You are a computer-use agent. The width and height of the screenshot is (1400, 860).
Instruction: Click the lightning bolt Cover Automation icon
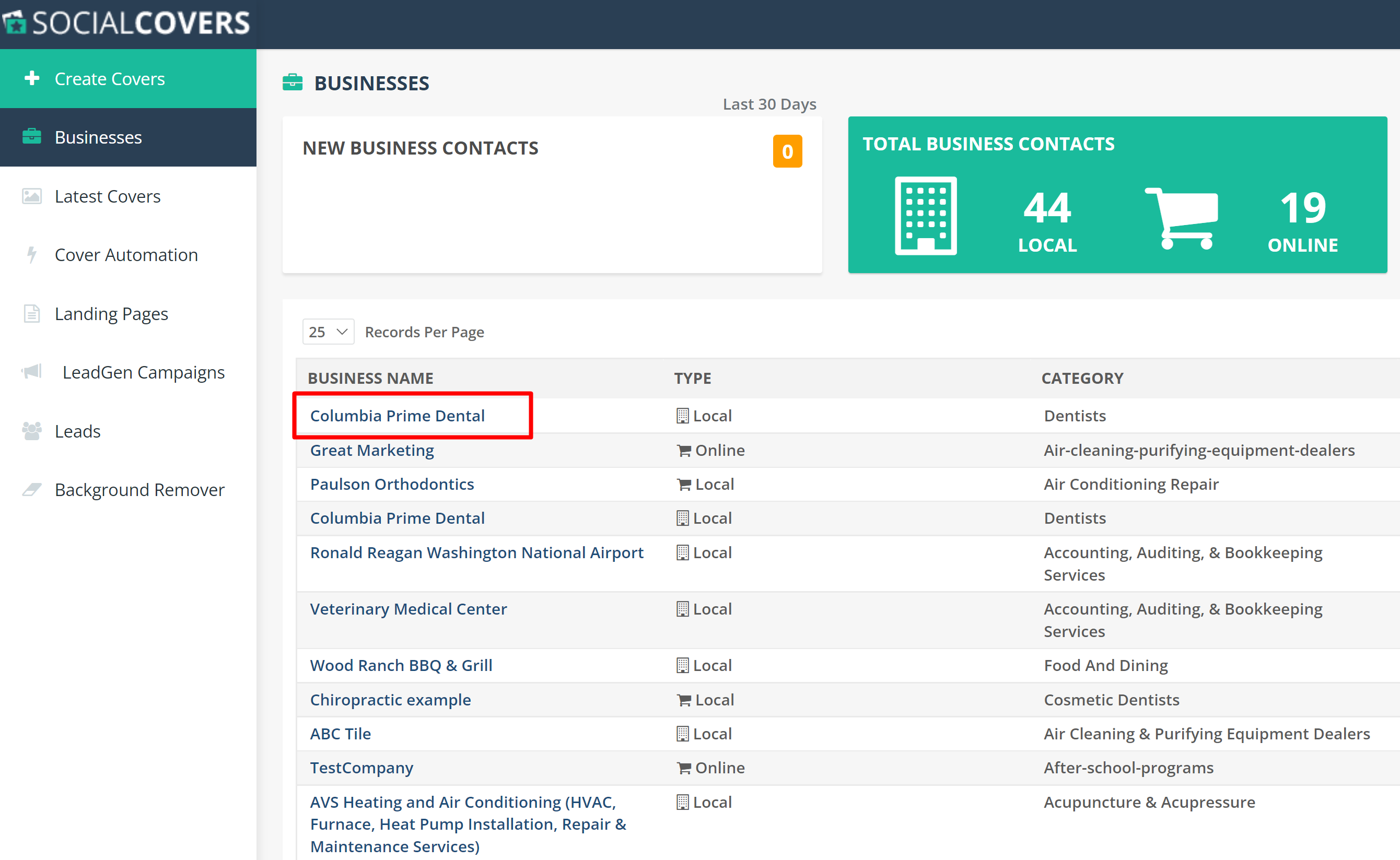(x=32, y=255)
